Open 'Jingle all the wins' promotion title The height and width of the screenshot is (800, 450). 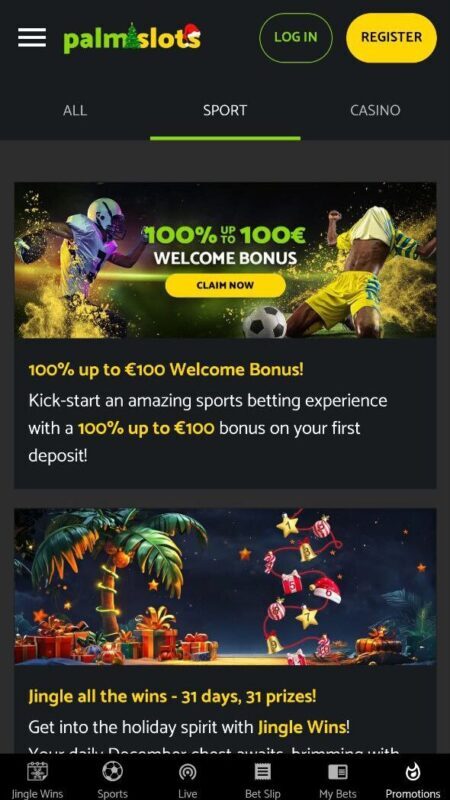pos(172,696)
